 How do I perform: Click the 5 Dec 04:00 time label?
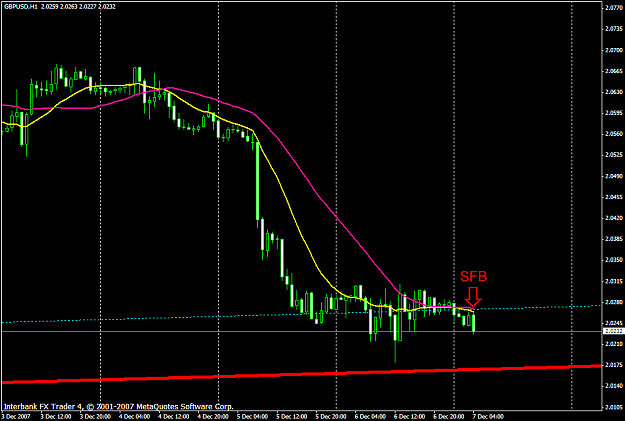252,417
